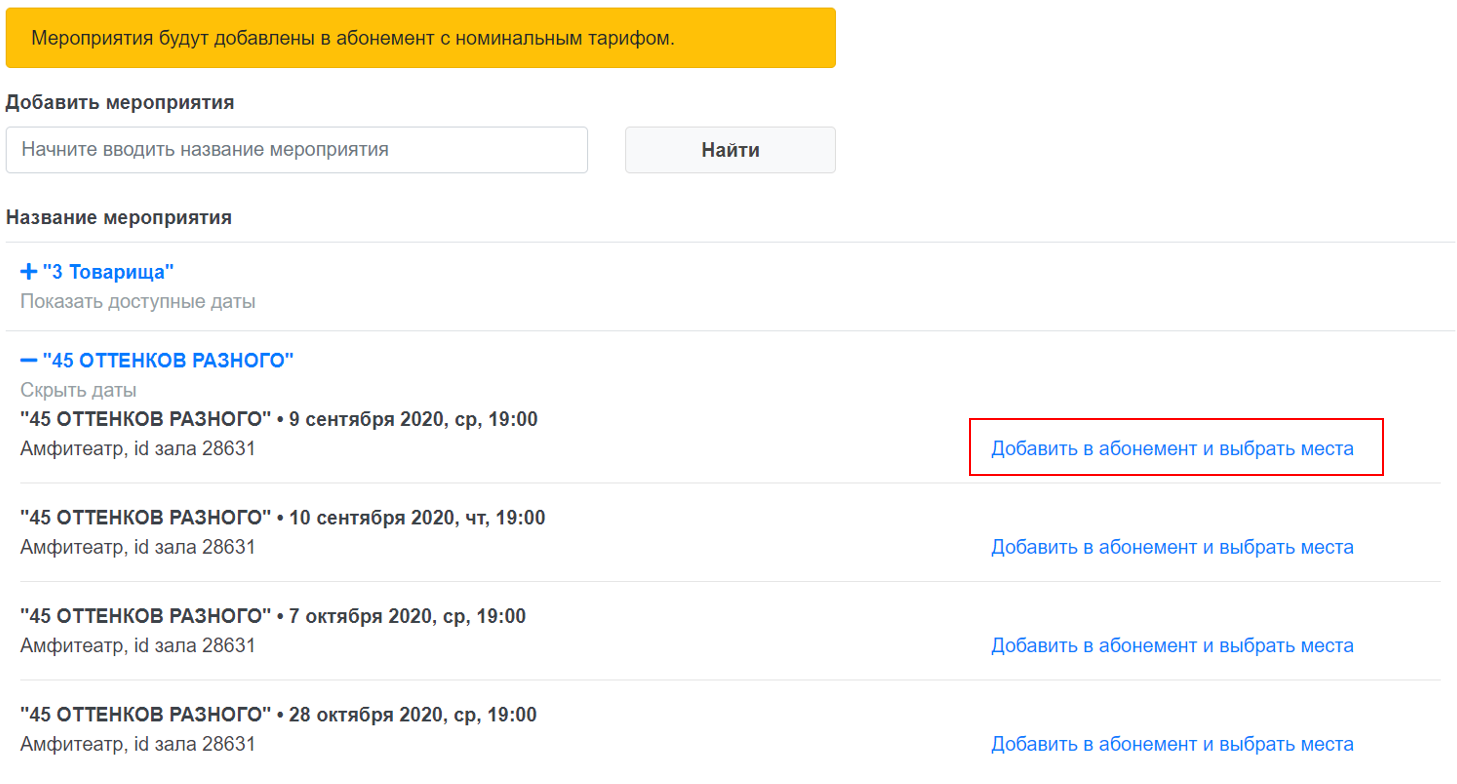1457x784 pixels.
Task: Select the 7 октября 2020 event title
Action: pos(273,616)
